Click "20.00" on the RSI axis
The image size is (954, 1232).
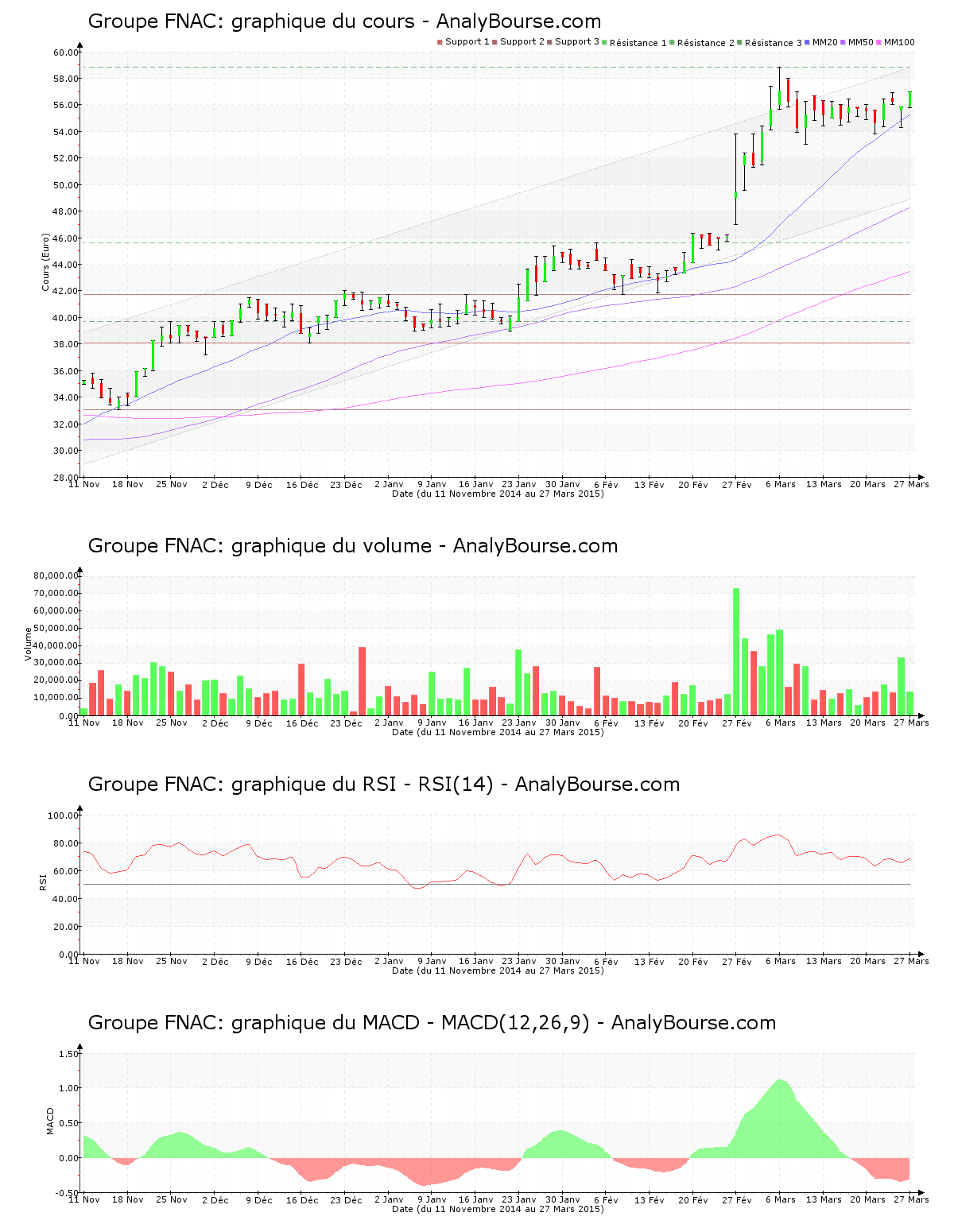[x=65, y=927]
